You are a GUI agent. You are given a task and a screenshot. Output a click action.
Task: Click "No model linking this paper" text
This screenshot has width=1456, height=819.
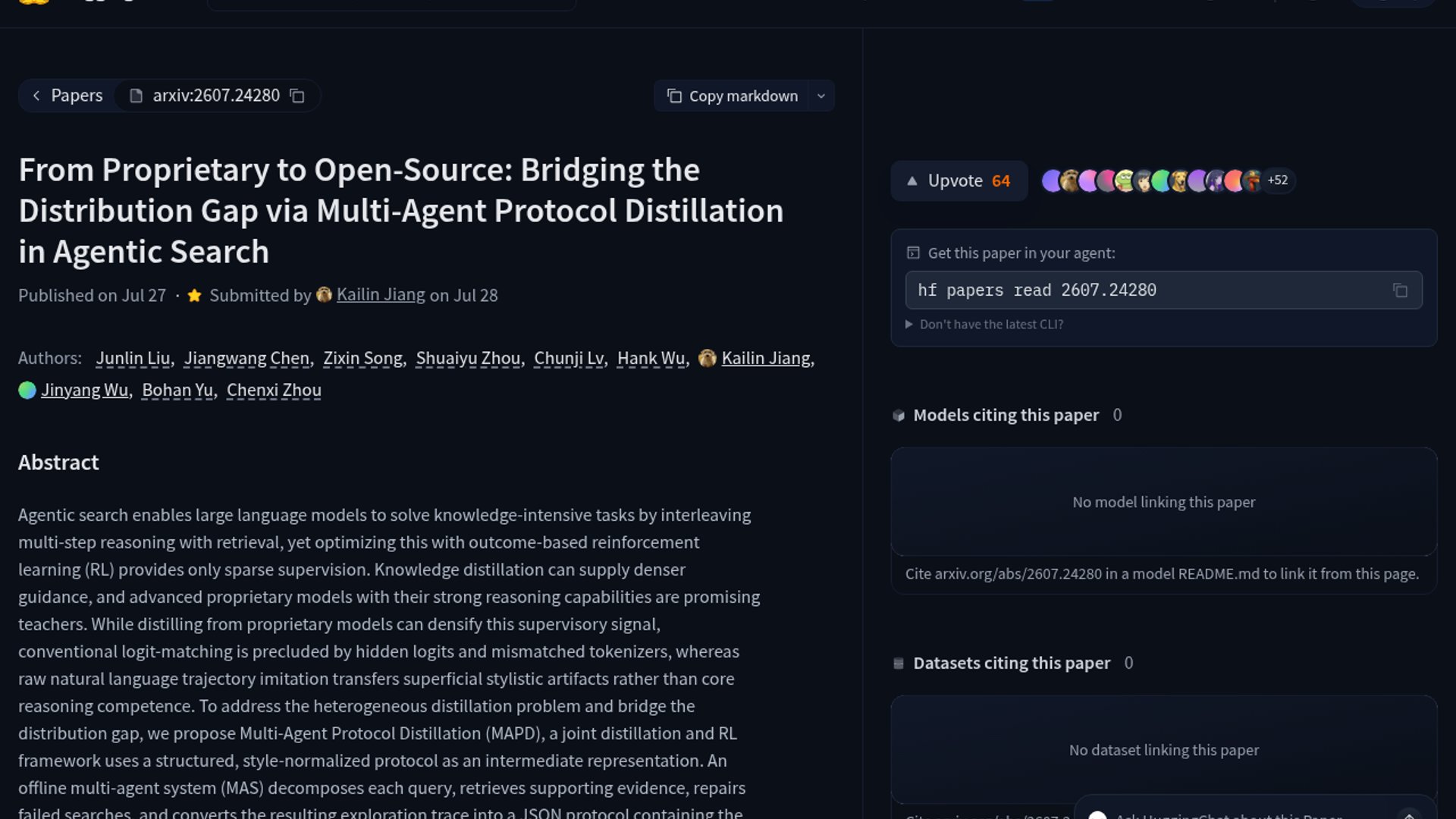(1163, 502)
